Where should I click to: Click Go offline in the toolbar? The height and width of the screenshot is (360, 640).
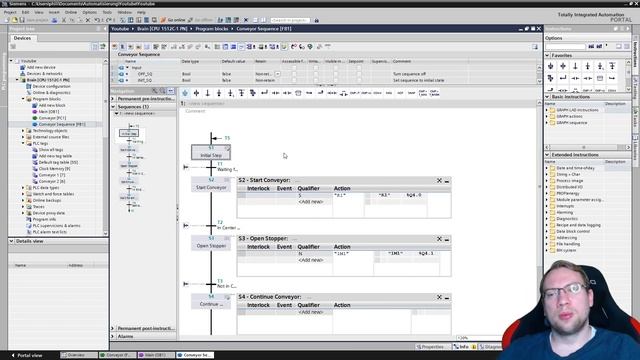point(200,20)
